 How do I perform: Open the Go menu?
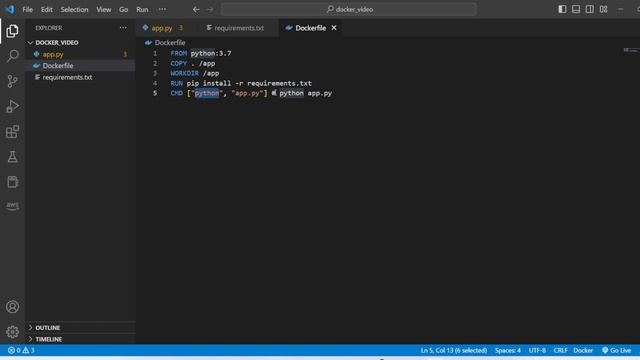[x=123, y=9]
